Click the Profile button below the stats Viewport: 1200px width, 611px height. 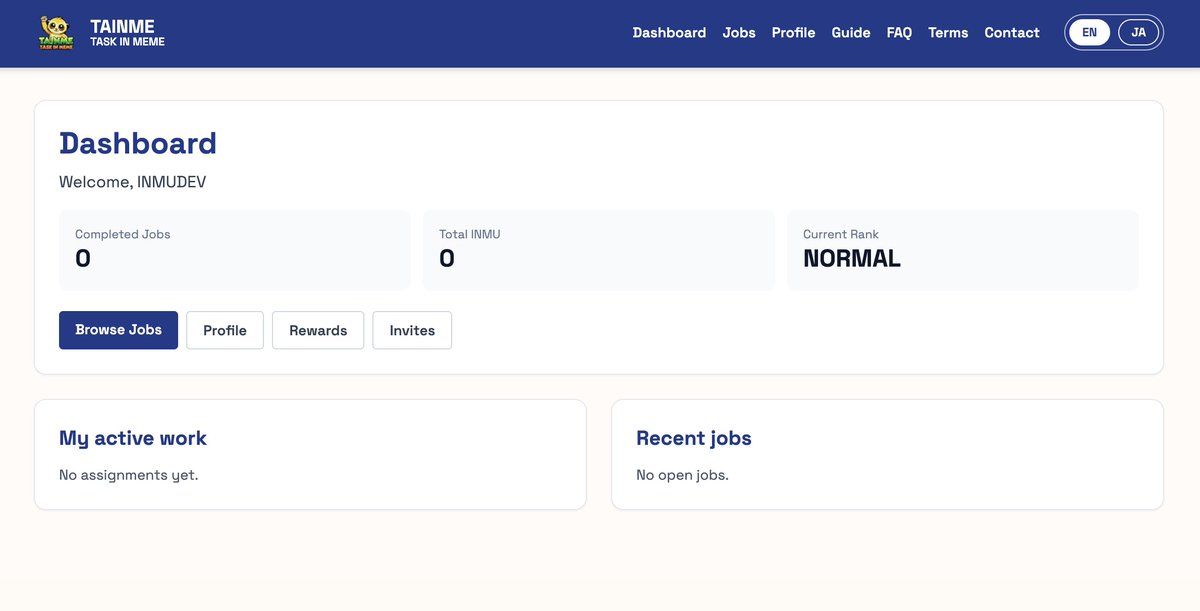[224, 330]
